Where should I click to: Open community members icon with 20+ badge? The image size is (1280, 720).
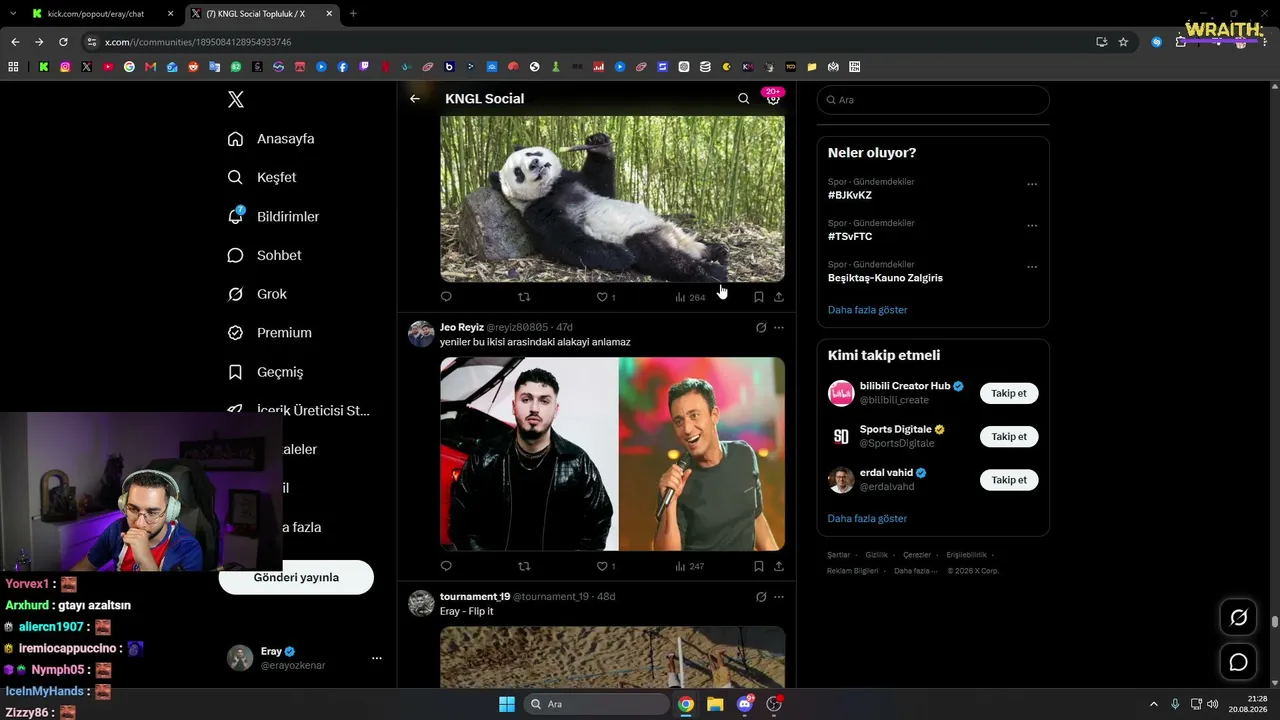pyautogui.click(x=773, y=98)
